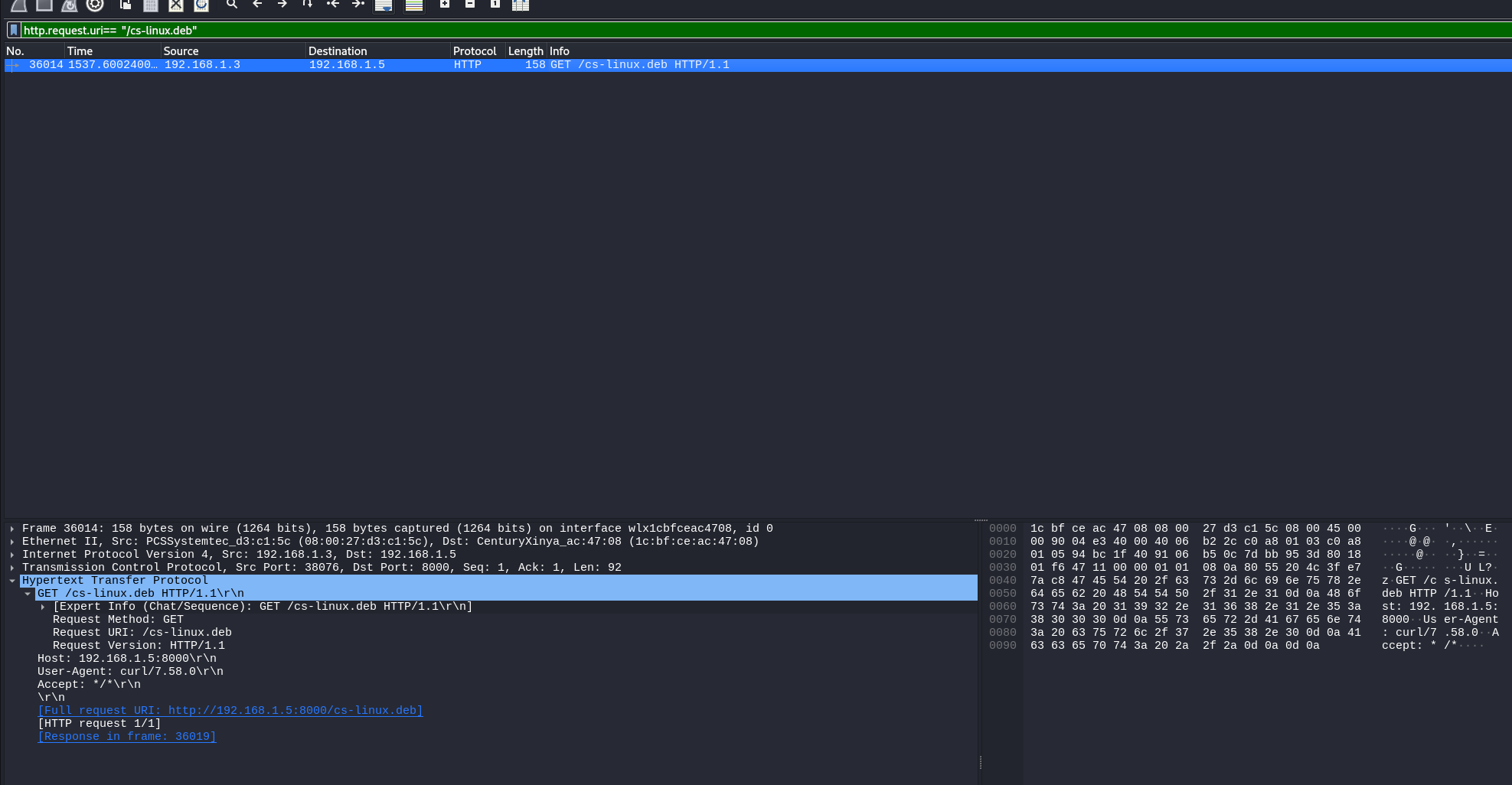Sort by the Length column header
This screenshot has width=1512, height=785.
click(x=526, y=50)
